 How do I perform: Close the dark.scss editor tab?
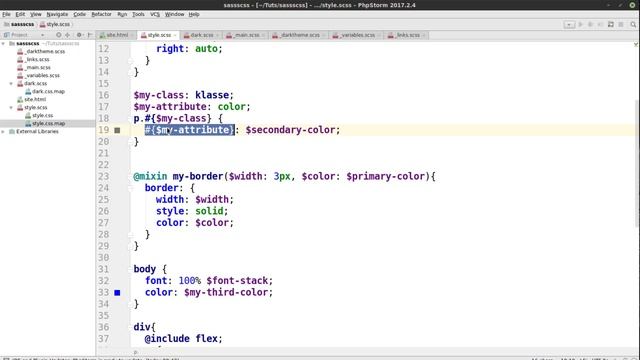(218, 36)
